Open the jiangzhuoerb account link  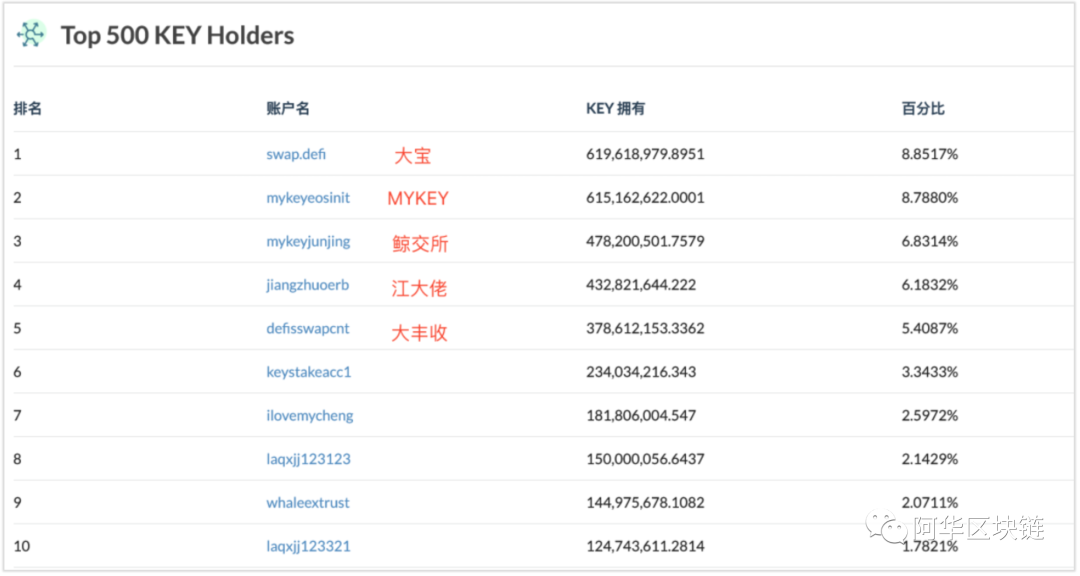pos(307,285)
